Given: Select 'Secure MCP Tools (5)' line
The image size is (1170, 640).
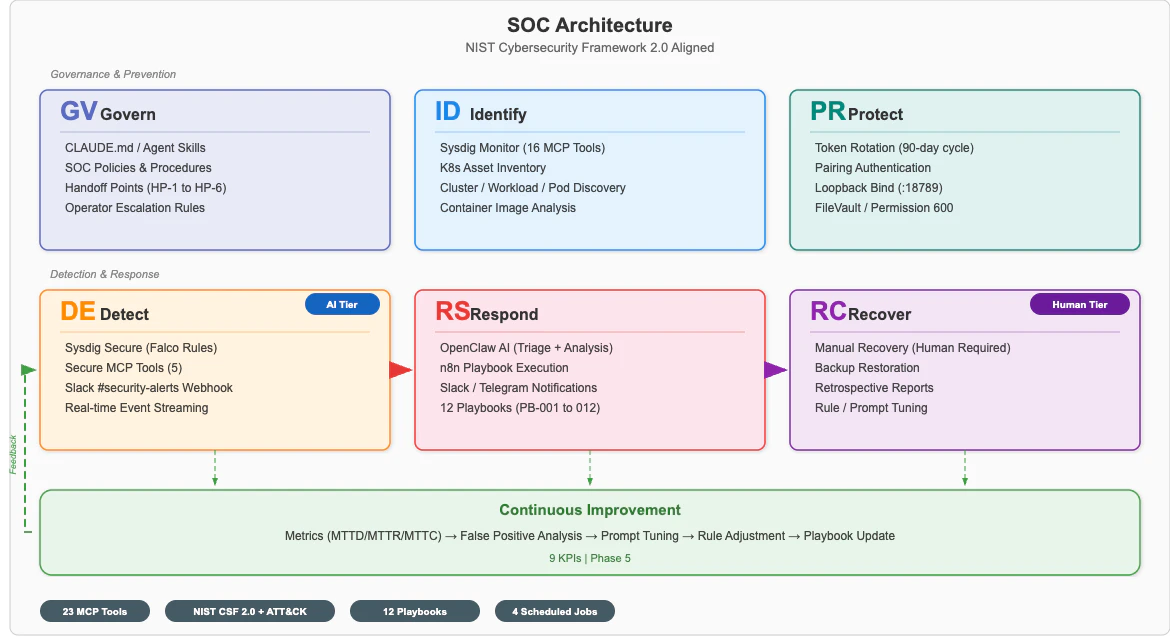Looking at the screenshot, I should click(x=123, y=368).
